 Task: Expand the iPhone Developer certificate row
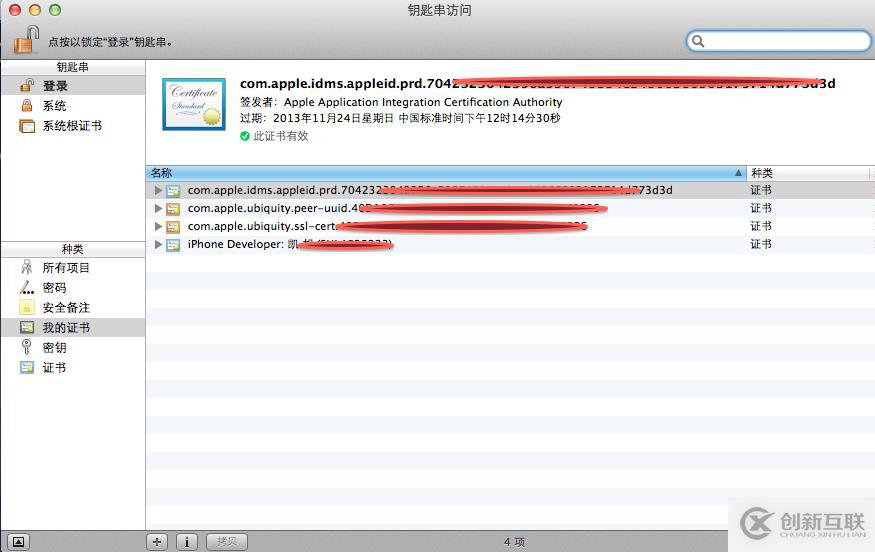(158, 244)
